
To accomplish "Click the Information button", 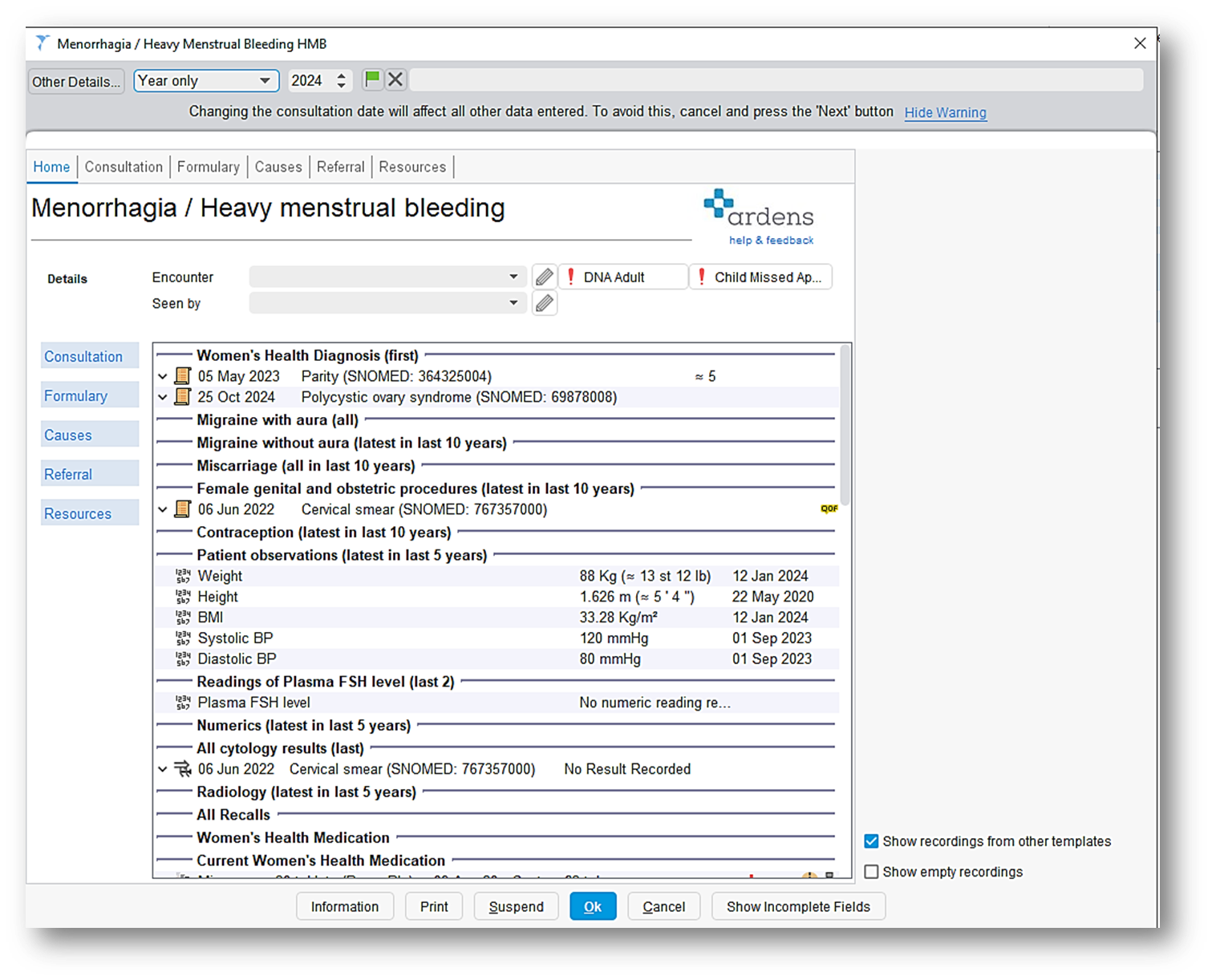I will coord(345,906).
